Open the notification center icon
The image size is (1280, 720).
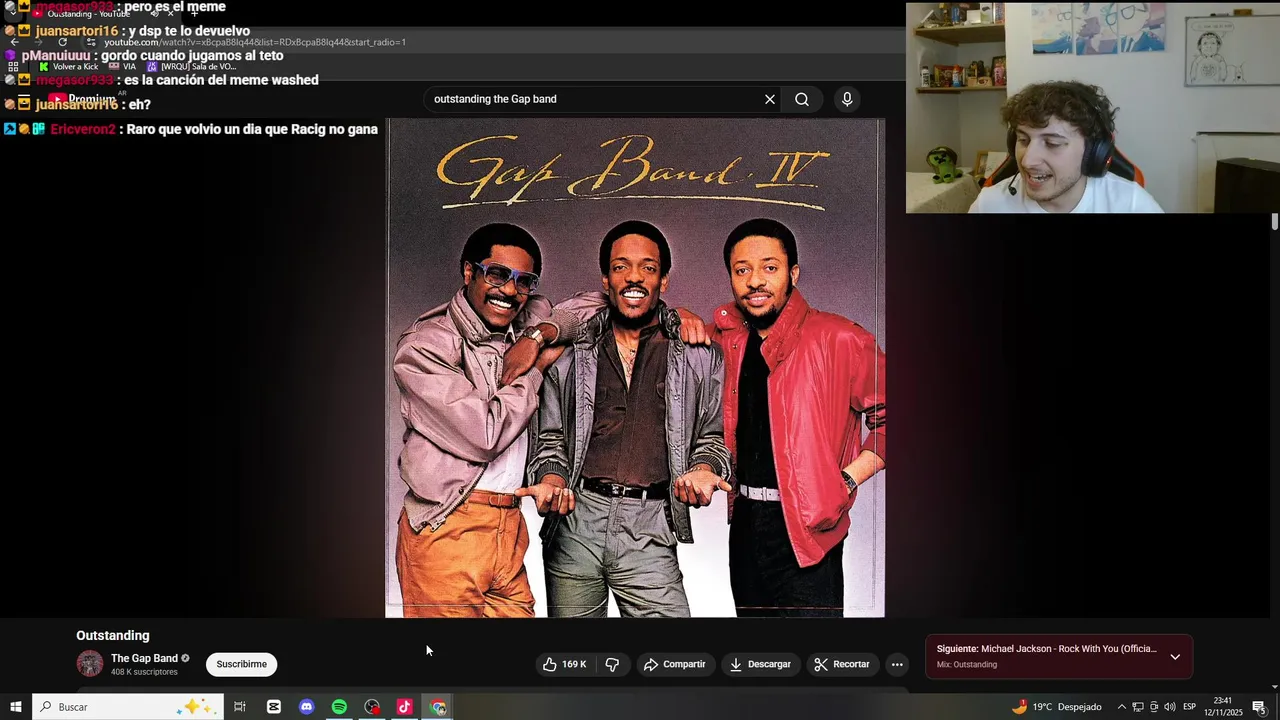[1259, 707]
